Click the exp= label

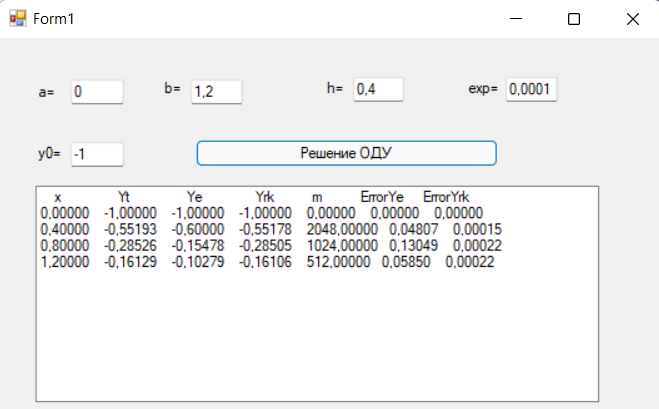[483, 89]
